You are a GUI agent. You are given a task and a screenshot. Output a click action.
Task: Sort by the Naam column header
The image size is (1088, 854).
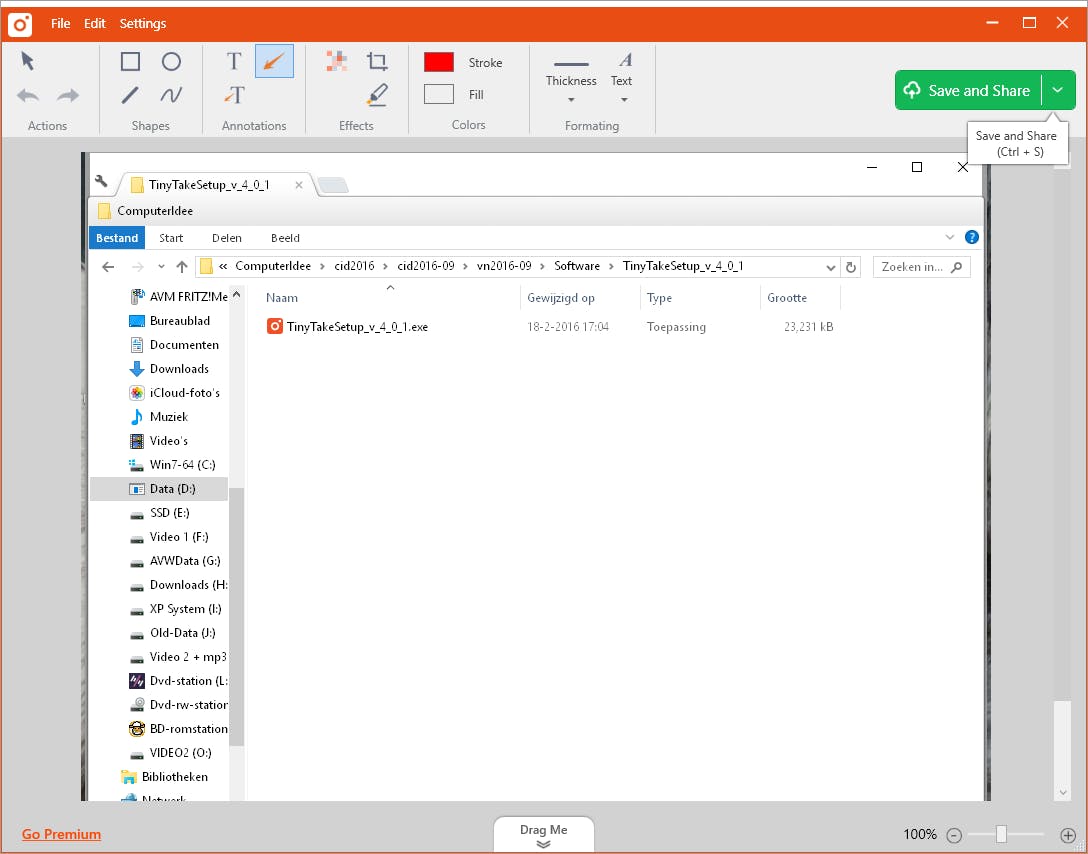[x=282, y=298]
